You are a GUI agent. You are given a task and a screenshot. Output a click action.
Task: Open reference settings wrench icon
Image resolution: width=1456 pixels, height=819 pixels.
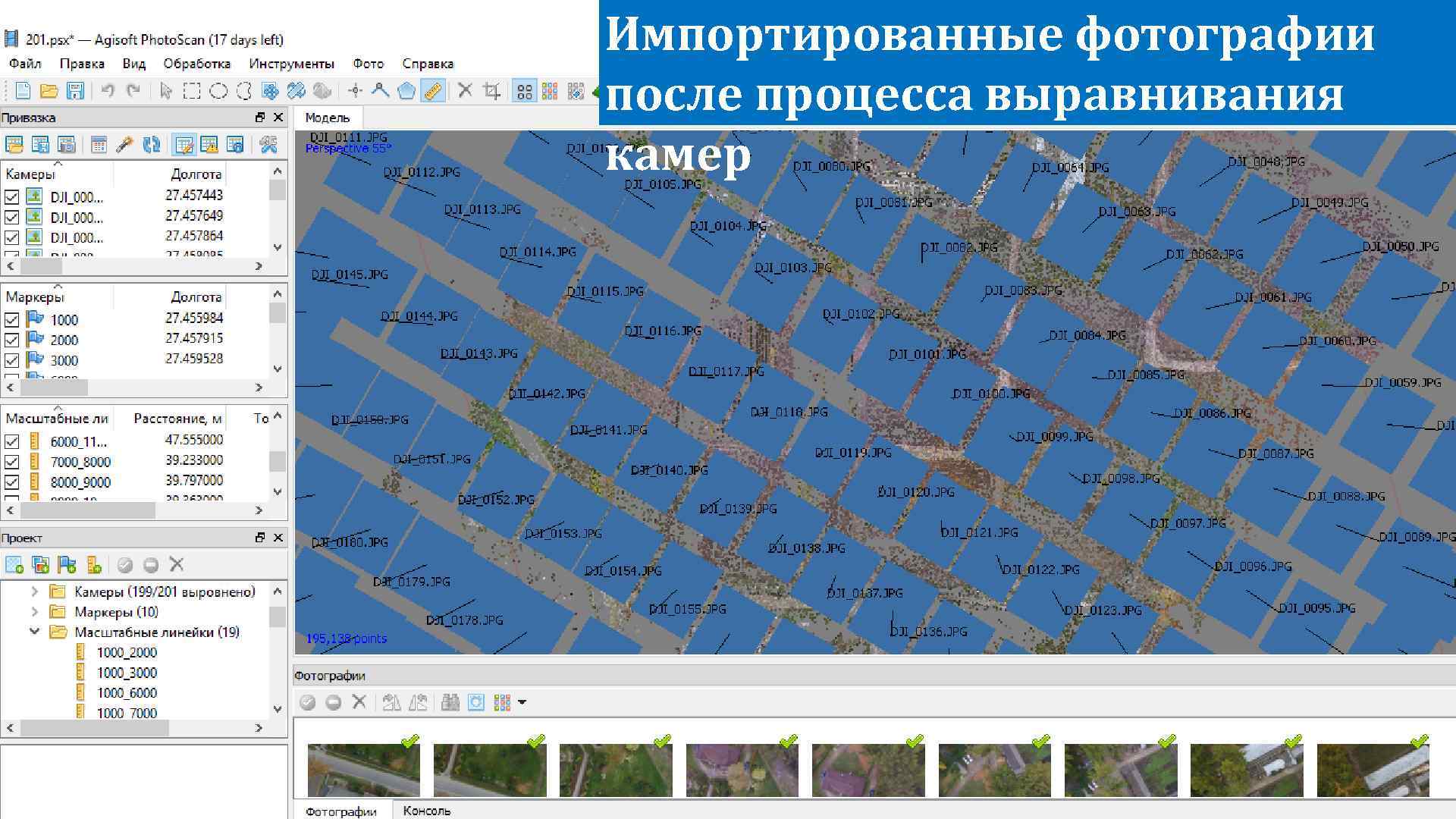click(x=268, y=144)
